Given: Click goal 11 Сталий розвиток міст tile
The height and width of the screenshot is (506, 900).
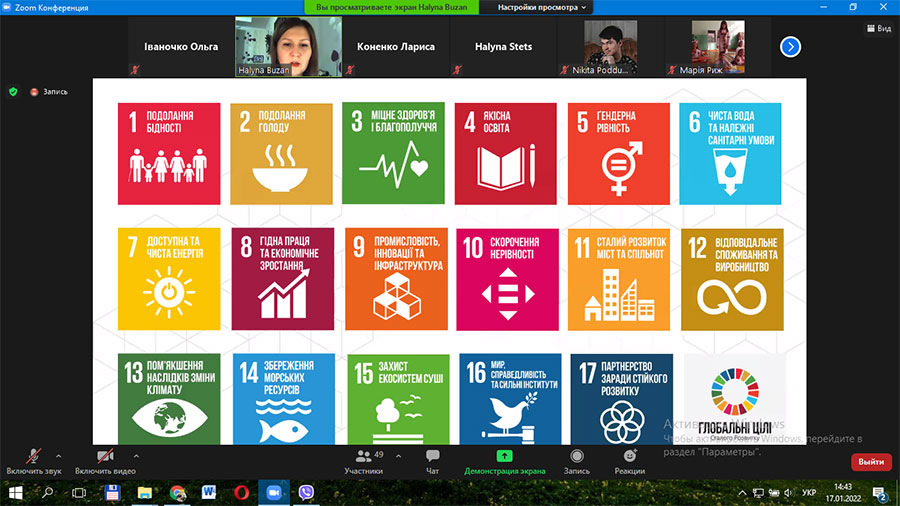Looking at the screenshot, I should click(619, 279).
